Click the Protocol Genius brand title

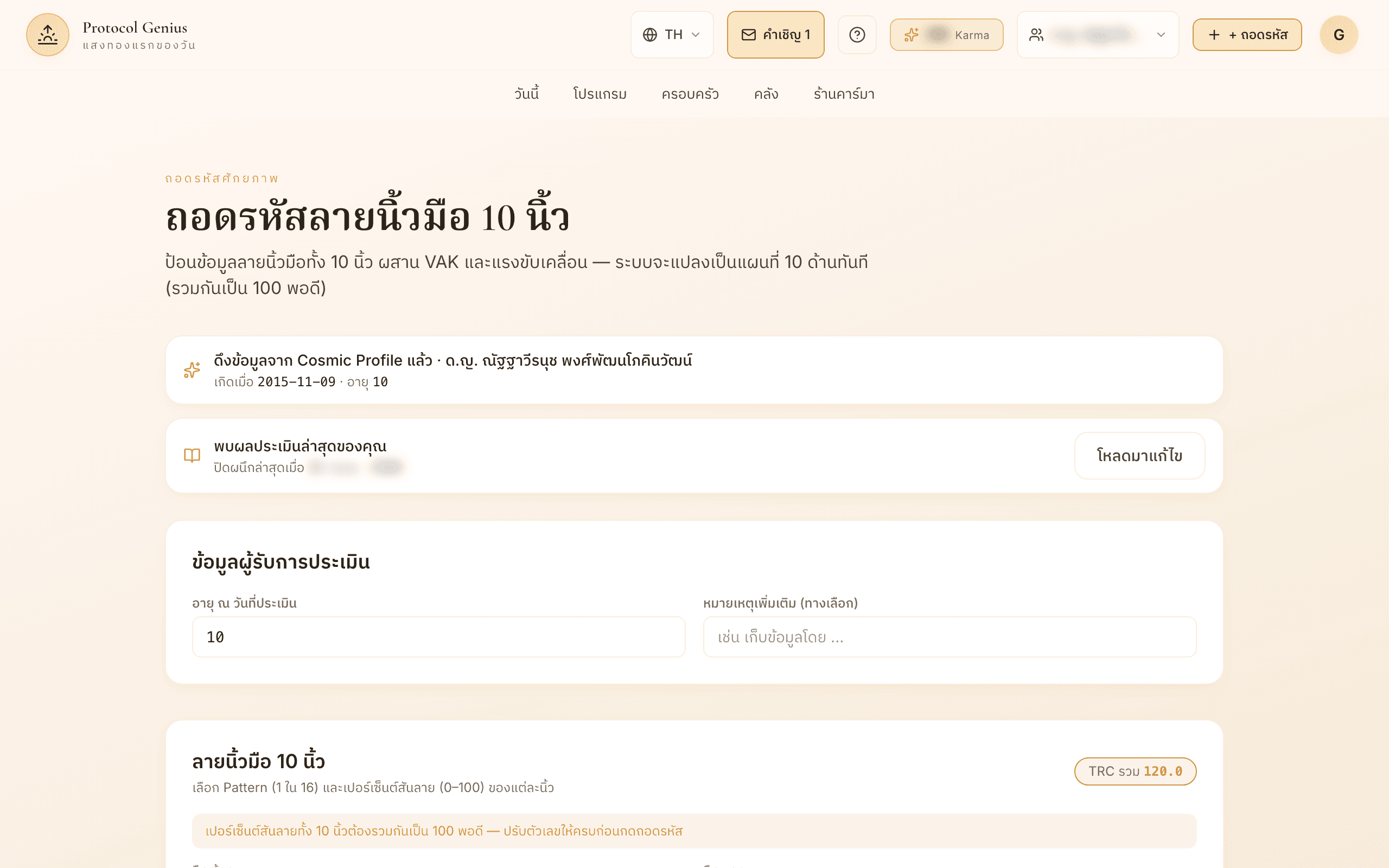(135, 27)
